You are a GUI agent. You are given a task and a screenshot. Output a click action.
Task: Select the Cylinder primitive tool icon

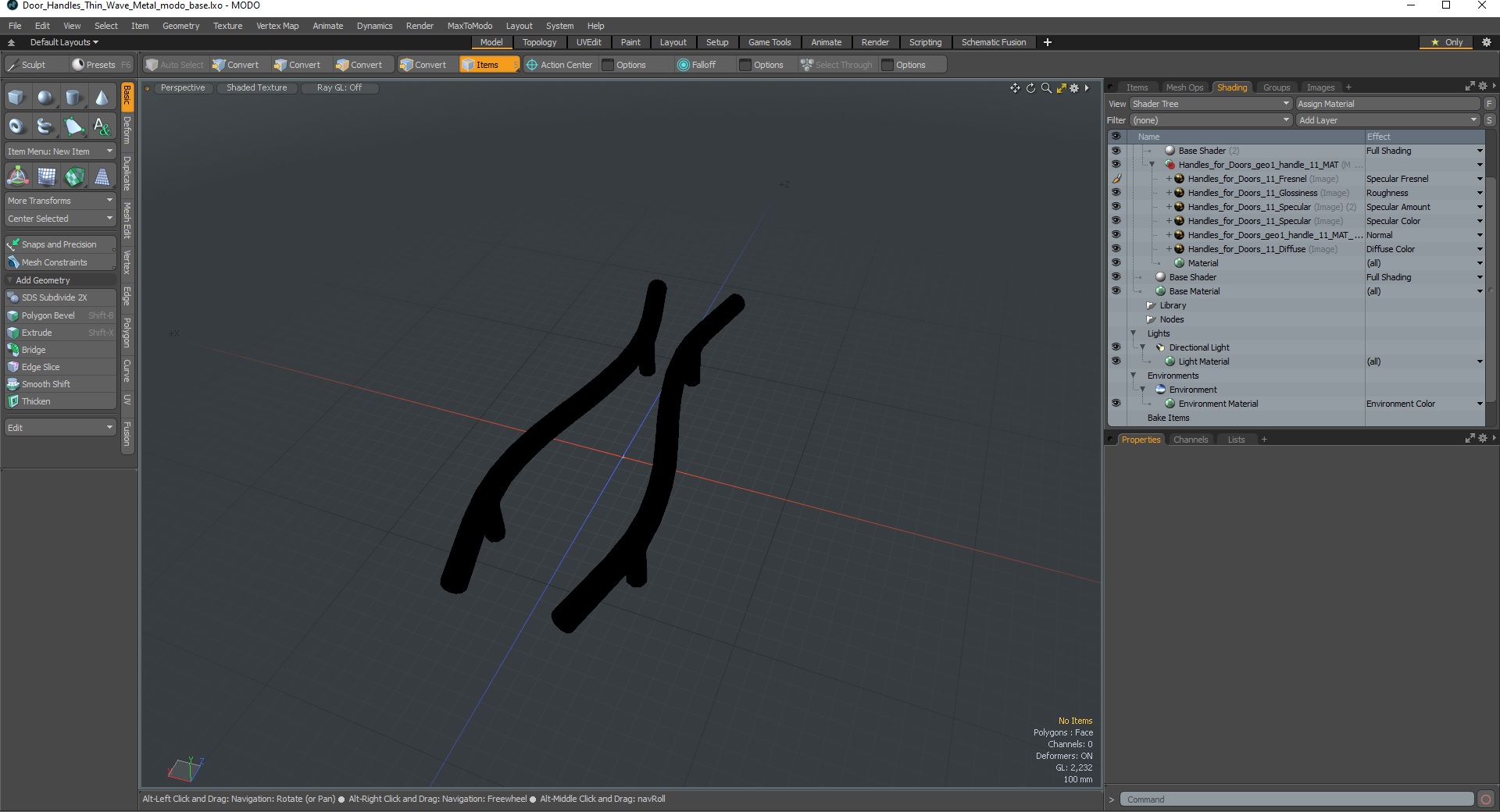point(73,98)
